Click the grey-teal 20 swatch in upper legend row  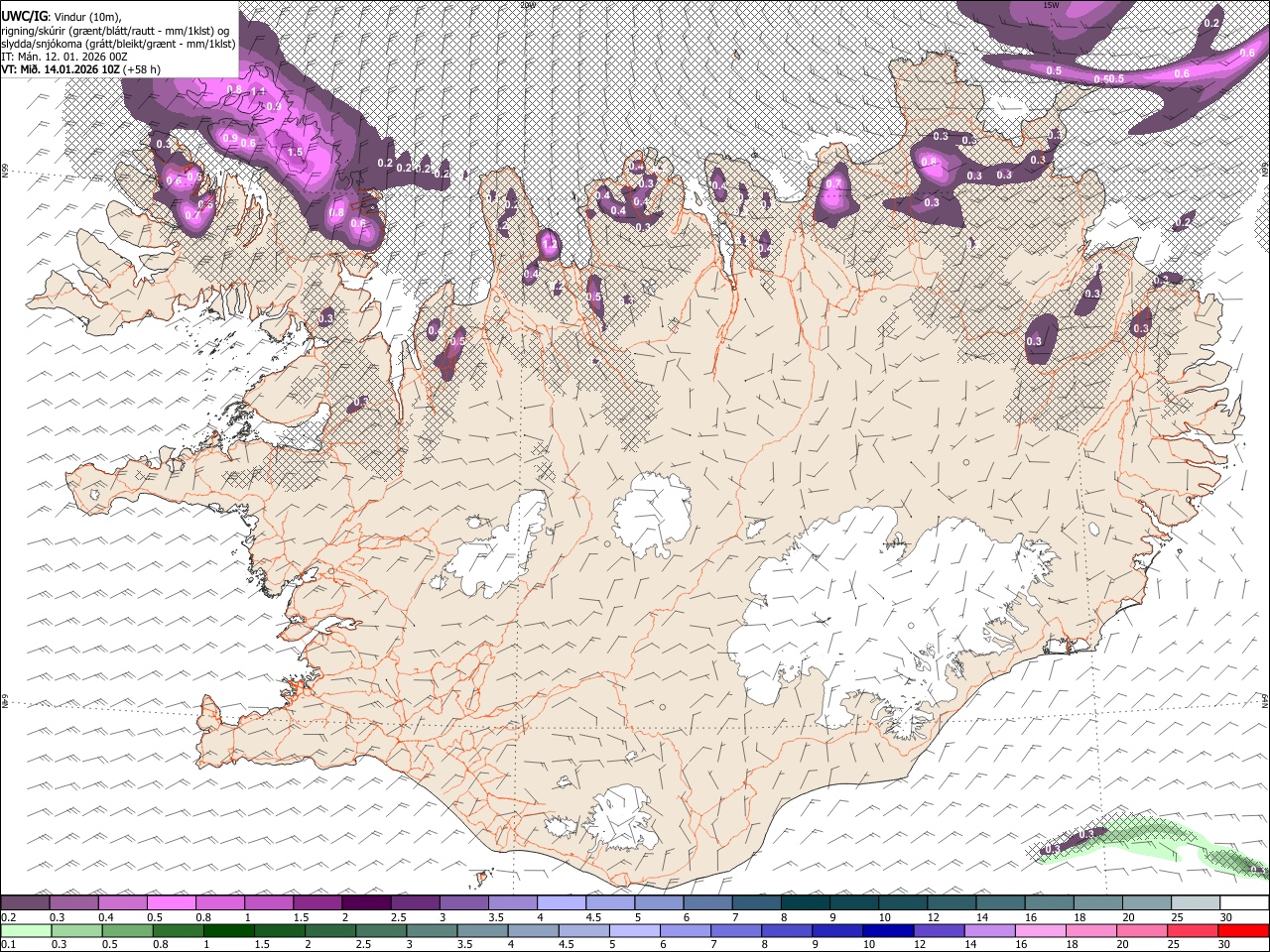pyautogui.click(x=1147, y=903)
